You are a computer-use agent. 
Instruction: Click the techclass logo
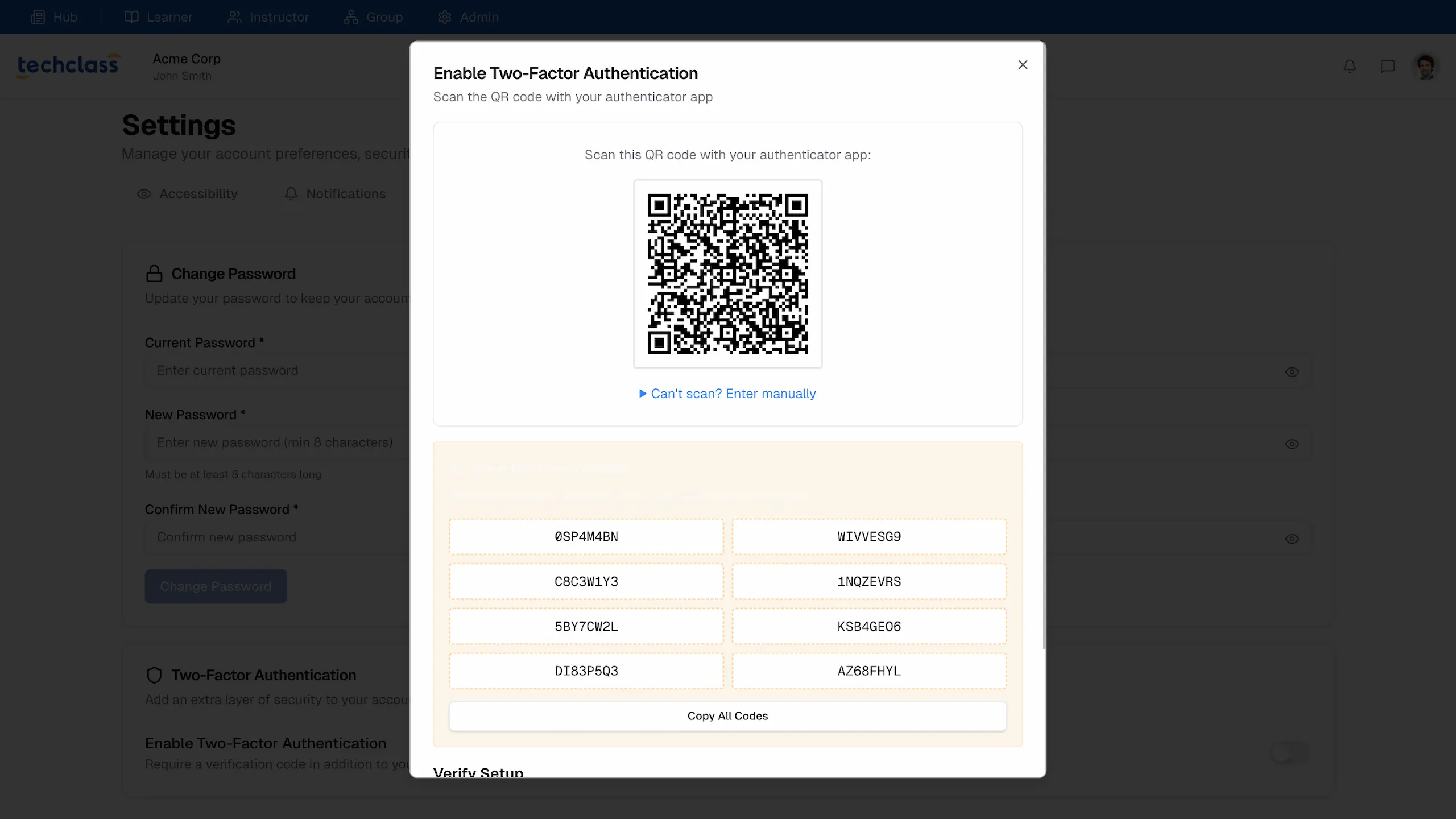click(x=68, y=65)
